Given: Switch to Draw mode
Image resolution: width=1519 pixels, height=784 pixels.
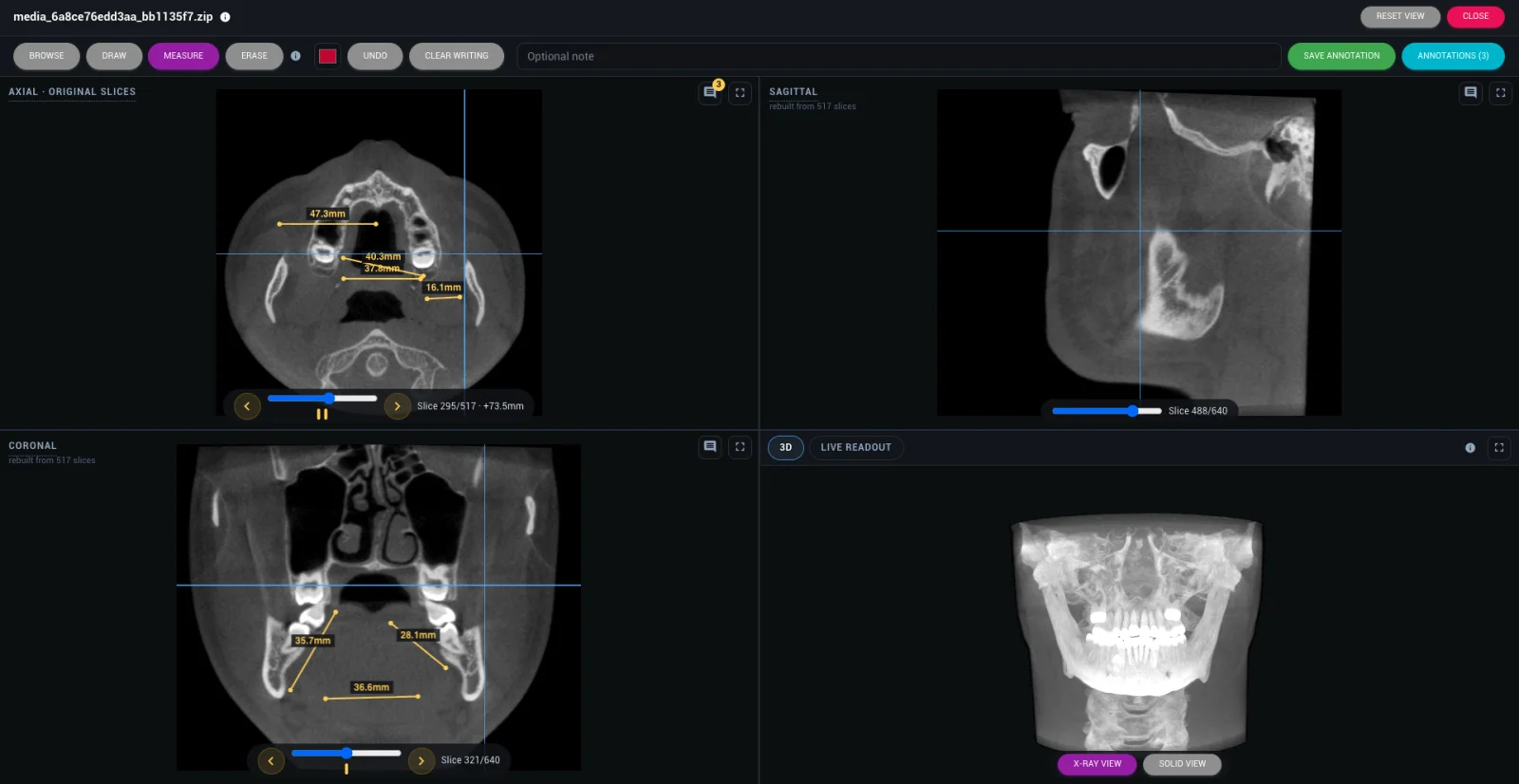Looking at the screenshot, I should (114, 56).
